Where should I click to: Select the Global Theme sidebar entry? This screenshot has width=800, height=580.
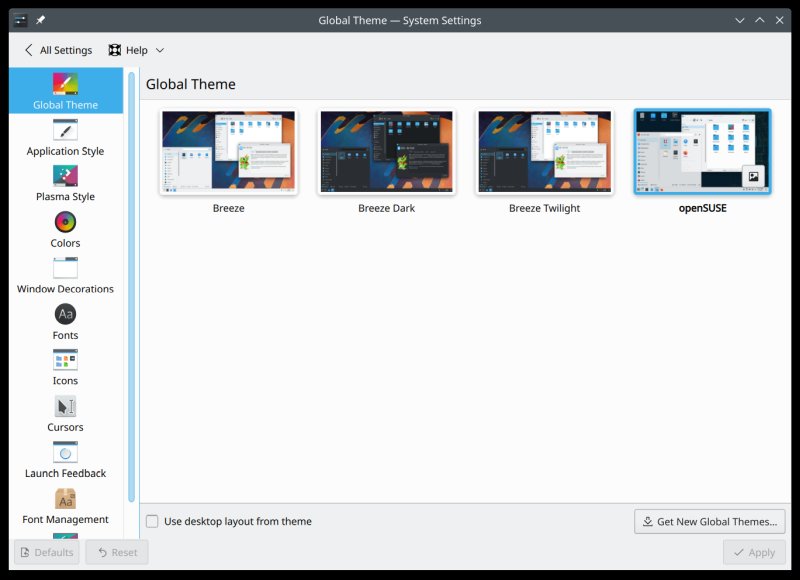click(x=65, y=91)
